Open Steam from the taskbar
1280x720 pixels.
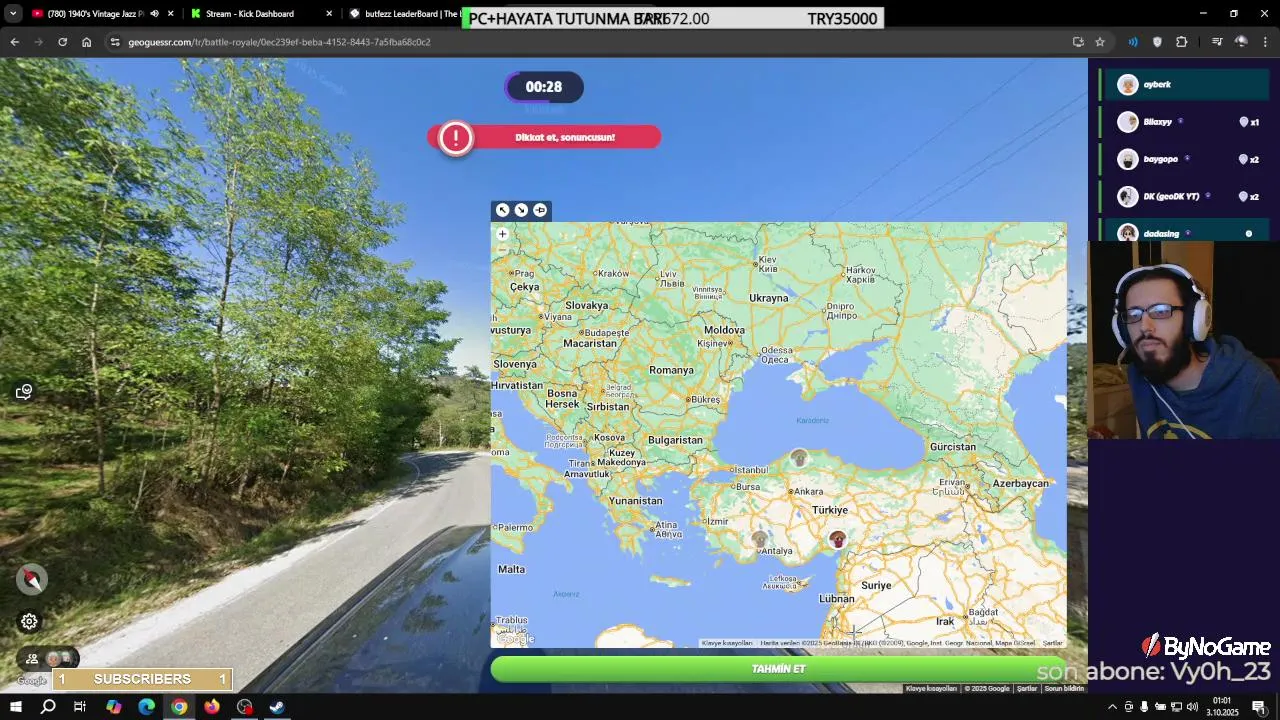[x=277, y=707]
